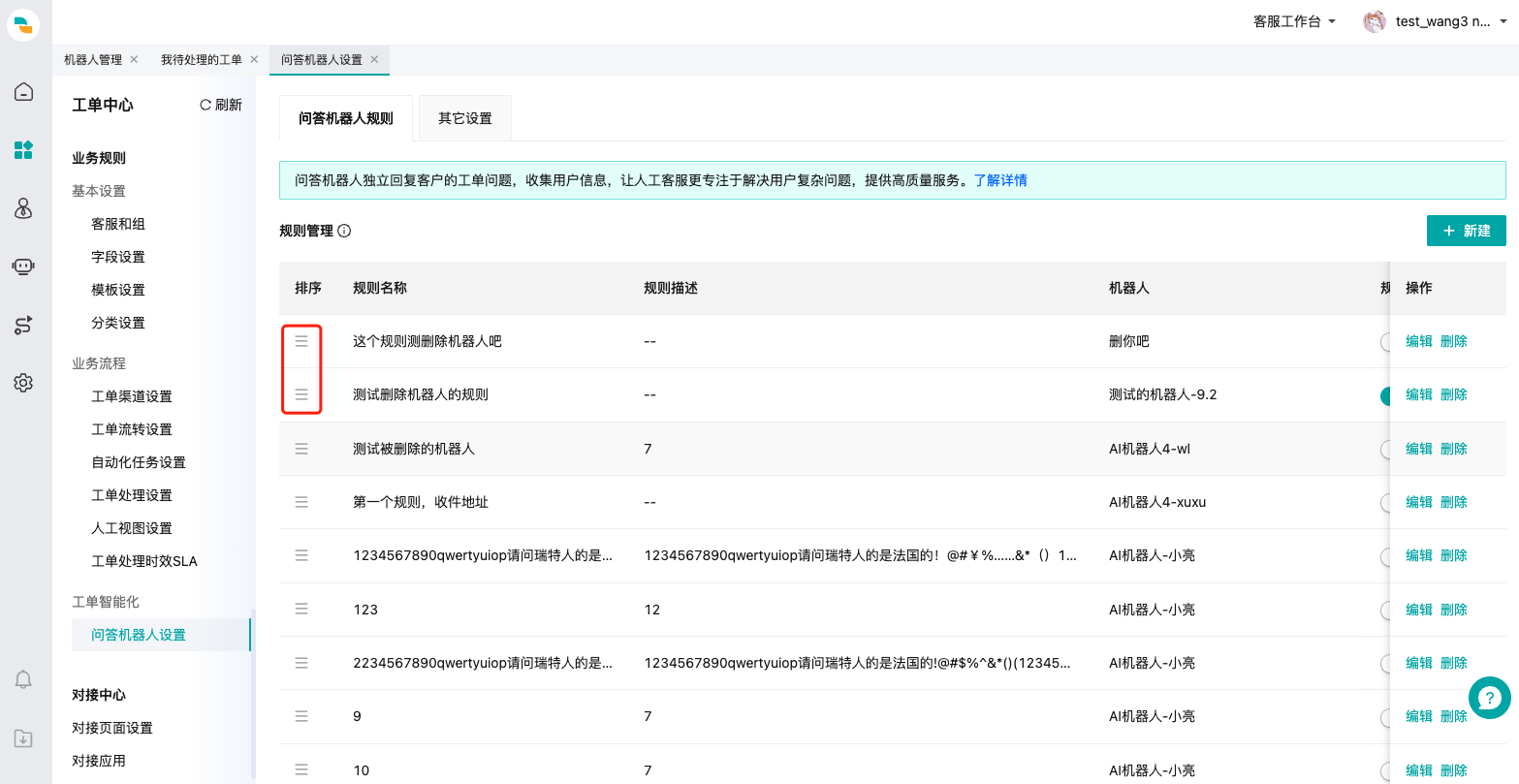Click the floating help question button
The width and height of the screenshot is (1519, 784).
1490,697
